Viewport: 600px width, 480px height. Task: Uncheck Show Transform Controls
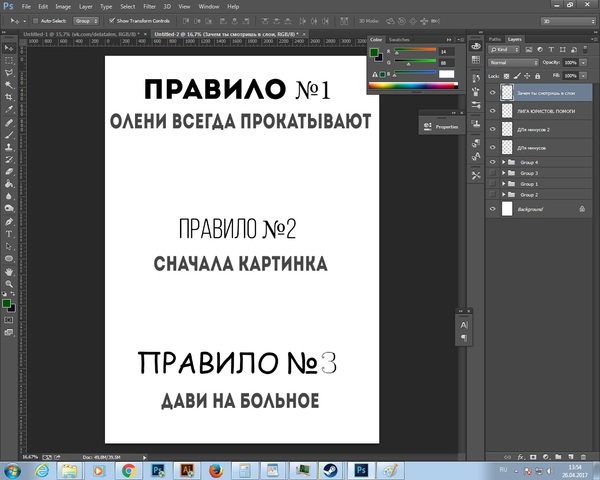point(112,21)
